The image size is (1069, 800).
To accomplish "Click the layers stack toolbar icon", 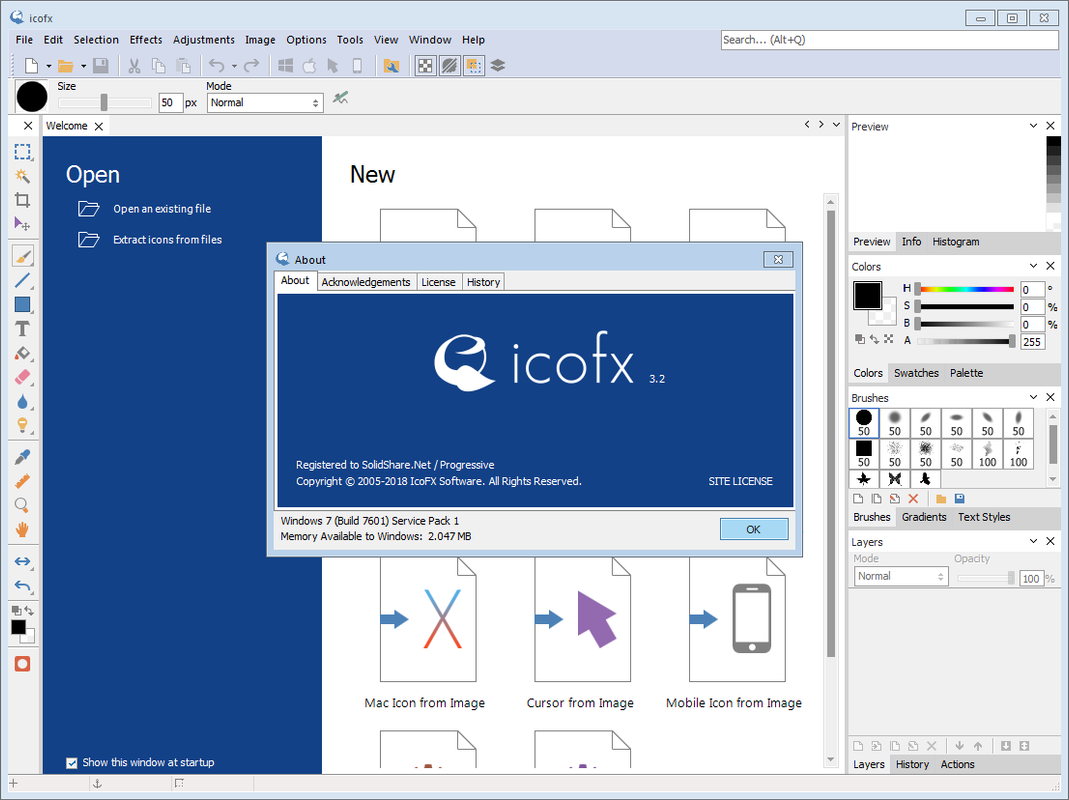I will (498, 65).
